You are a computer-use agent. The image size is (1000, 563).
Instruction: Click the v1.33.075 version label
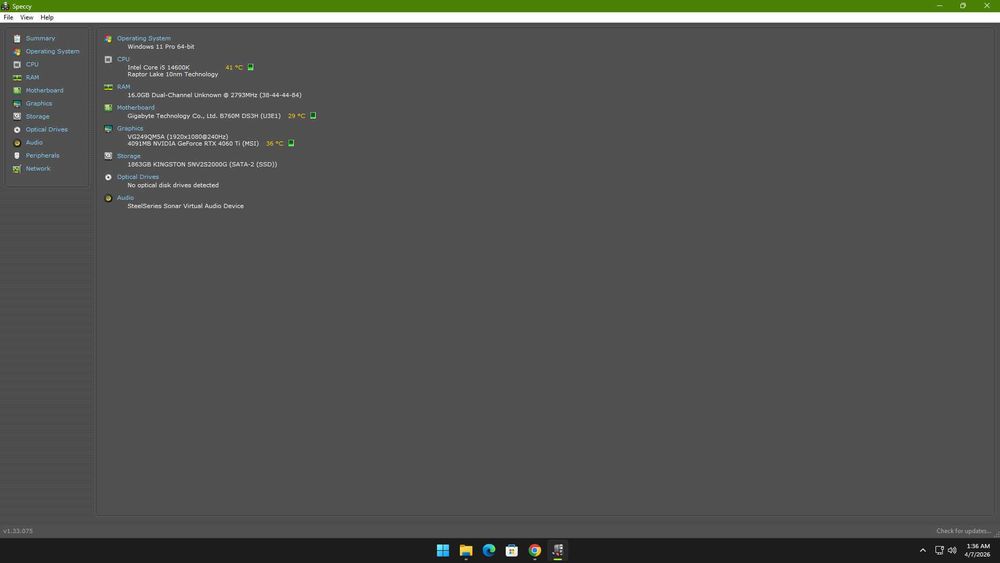tap(18, 530)
